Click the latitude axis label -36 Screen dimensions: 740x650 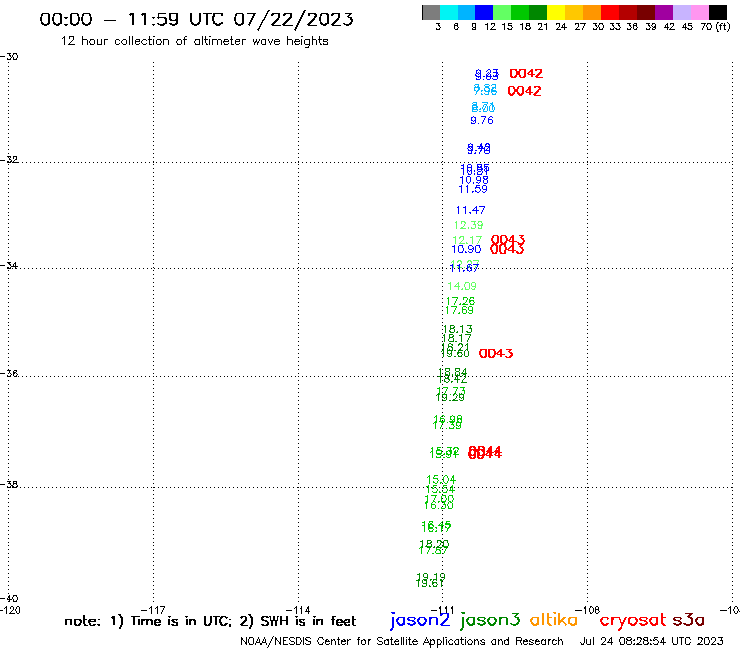[9, 373]
